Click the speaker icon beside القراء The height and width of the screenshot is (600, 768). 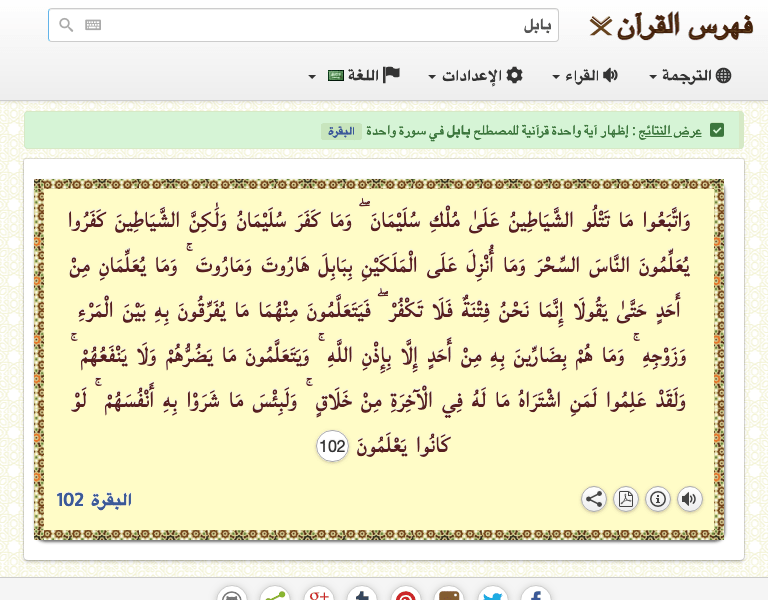pyautogui.click(x=610, y=75)
